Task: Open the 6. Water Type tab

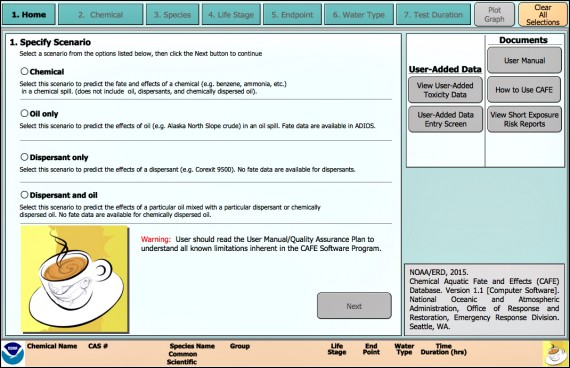Action: point(359,15)
